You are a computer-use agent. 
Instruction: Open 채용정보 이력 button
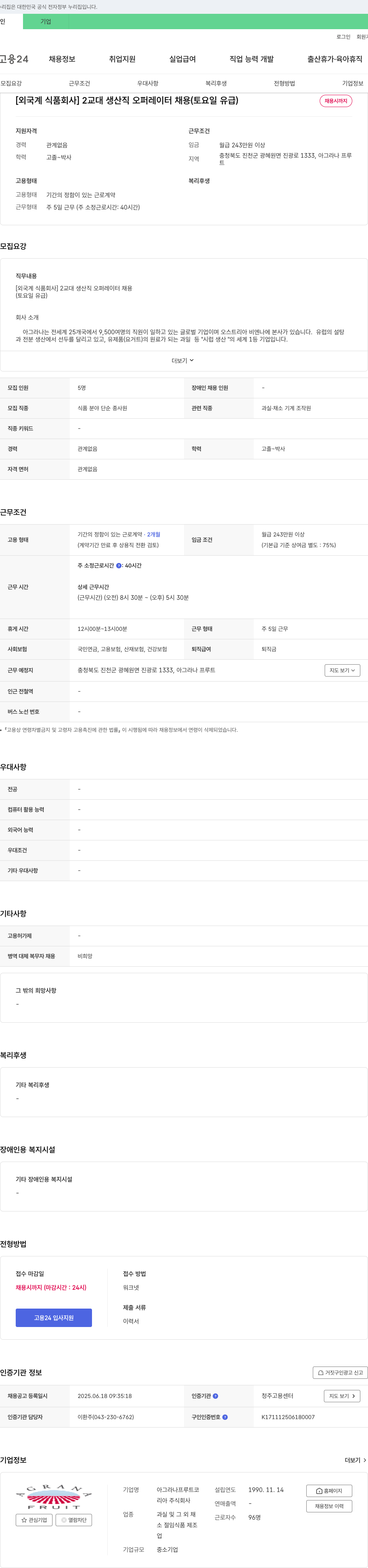tap(329, 1506)
